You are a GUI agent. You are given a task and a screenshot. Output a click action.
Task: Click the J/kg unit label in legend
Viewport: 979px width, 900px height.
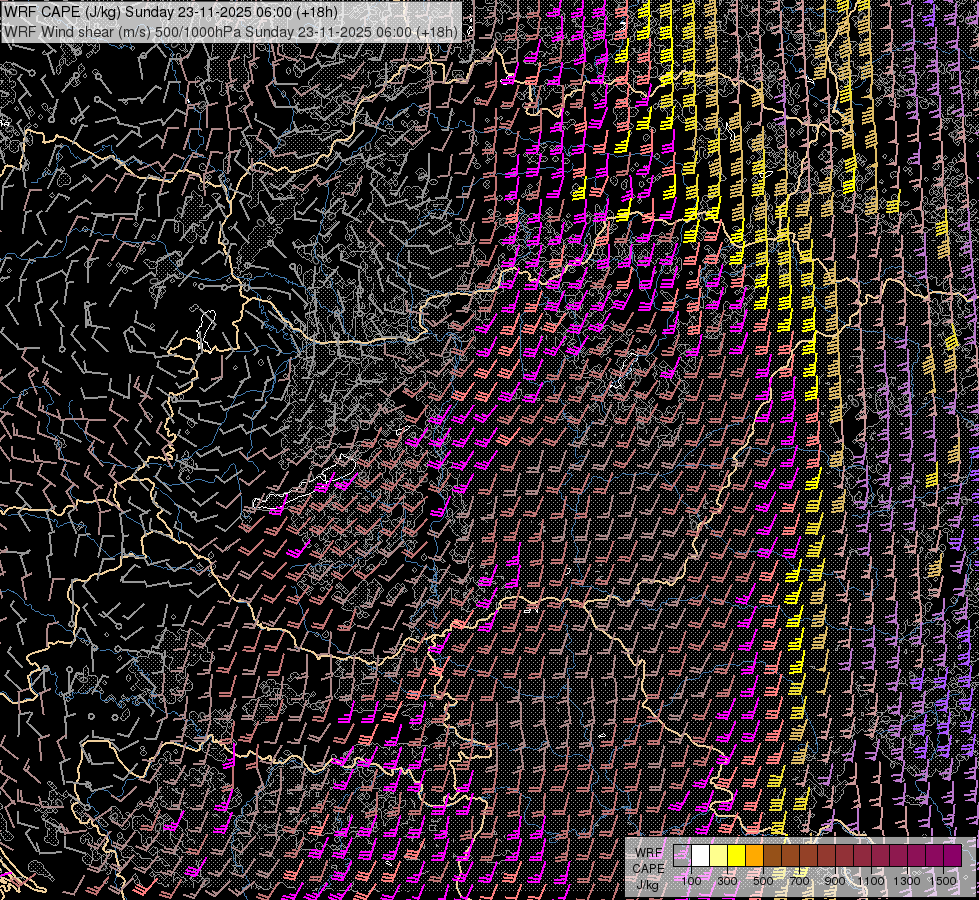(647, 884)
